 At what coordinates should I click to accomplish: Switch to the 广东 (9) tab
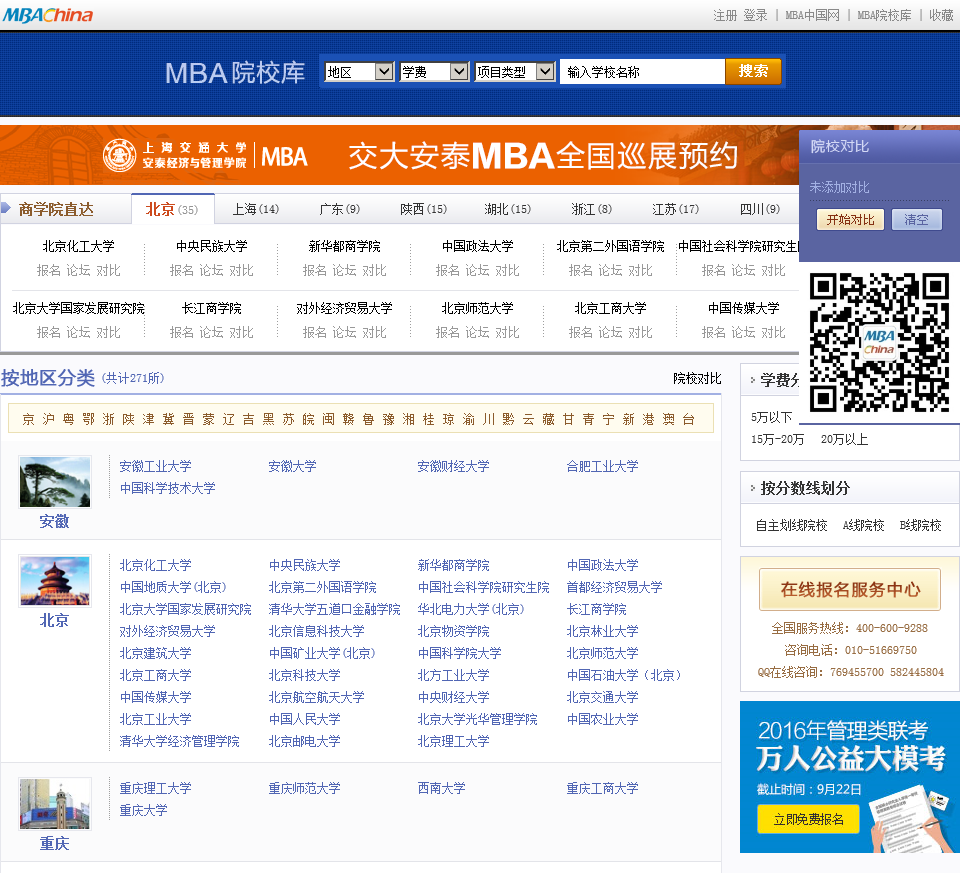tap(340, 209)
